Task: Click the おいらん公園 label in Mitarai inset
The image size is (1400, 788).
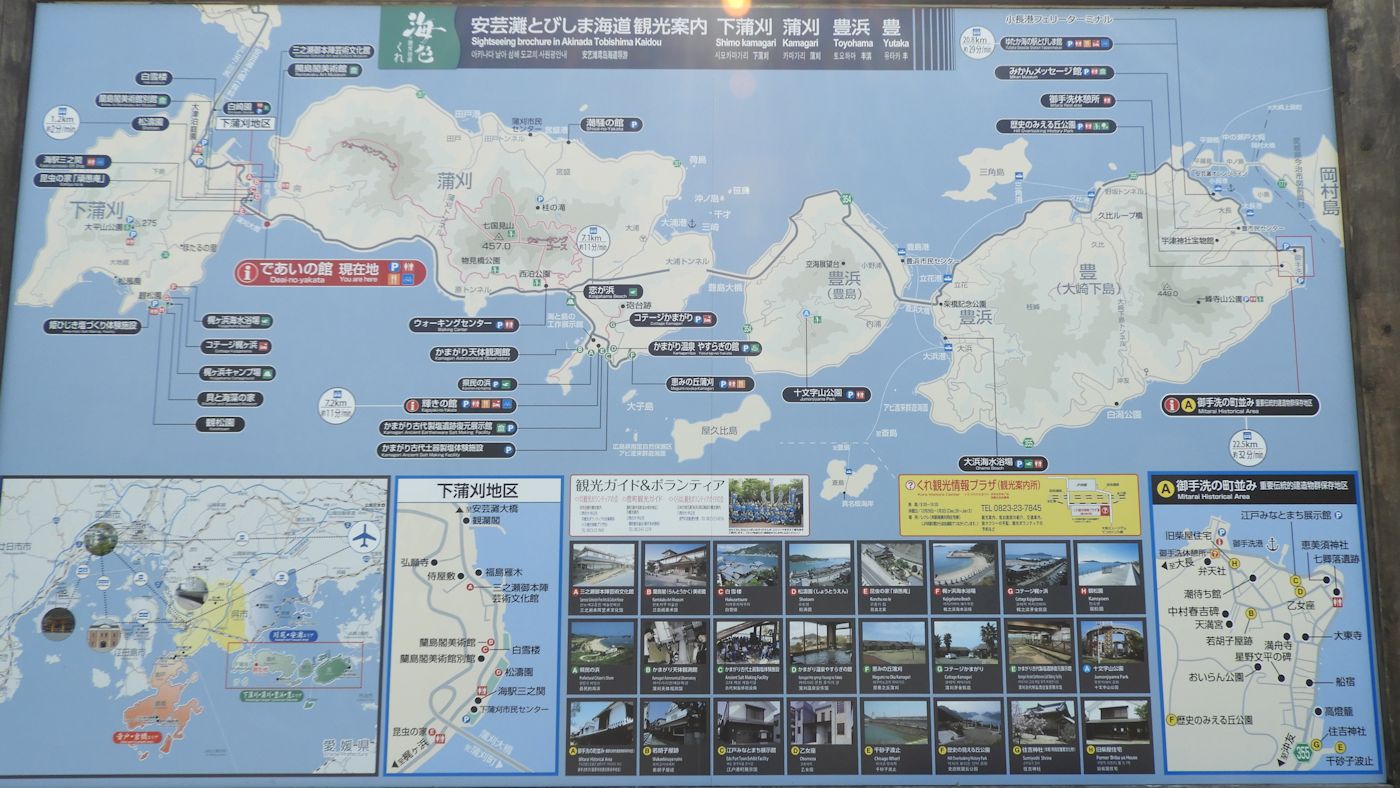Action: 1216,676
